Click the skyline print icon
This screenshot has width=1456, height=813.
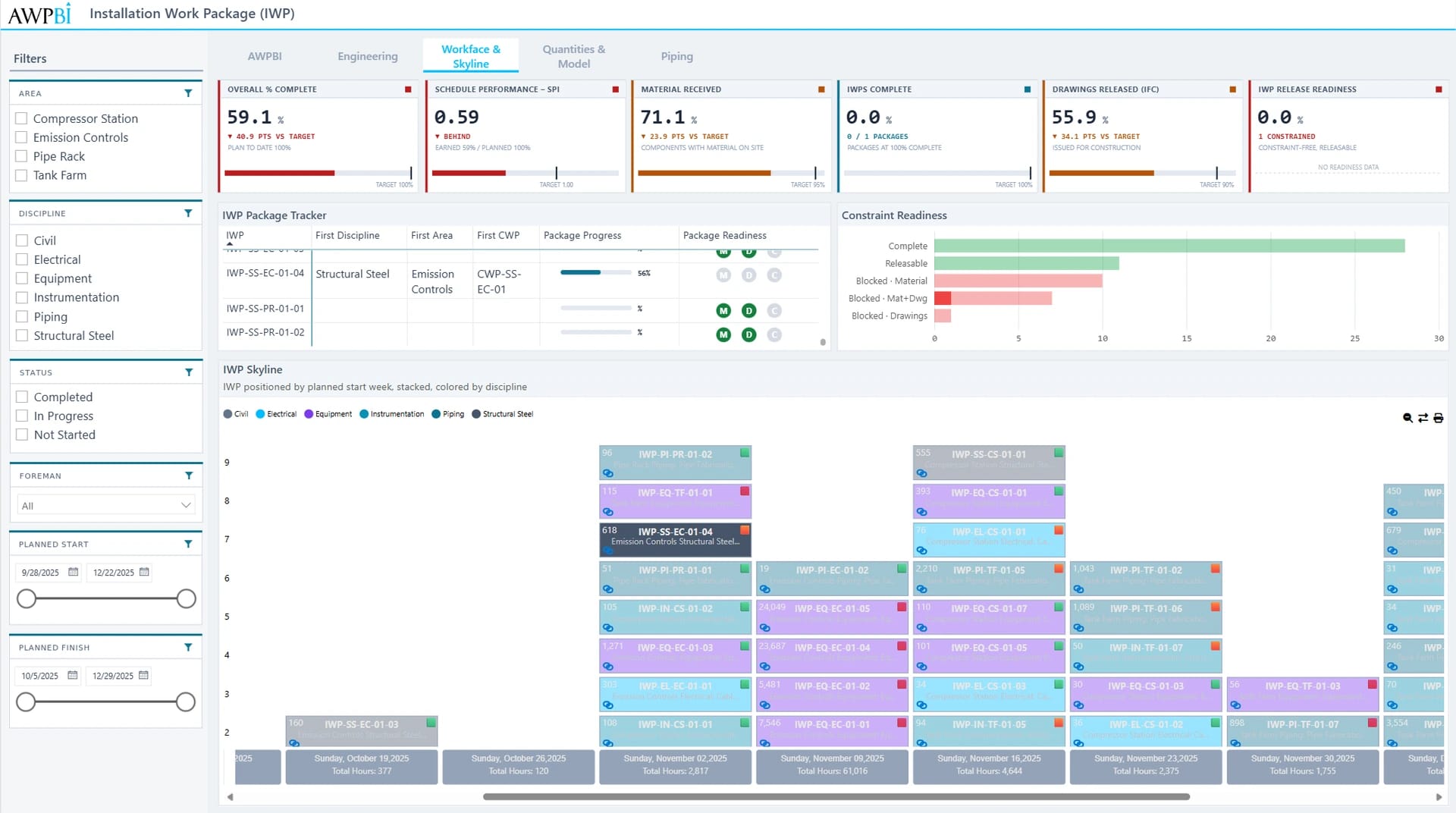click(1439, 418)
